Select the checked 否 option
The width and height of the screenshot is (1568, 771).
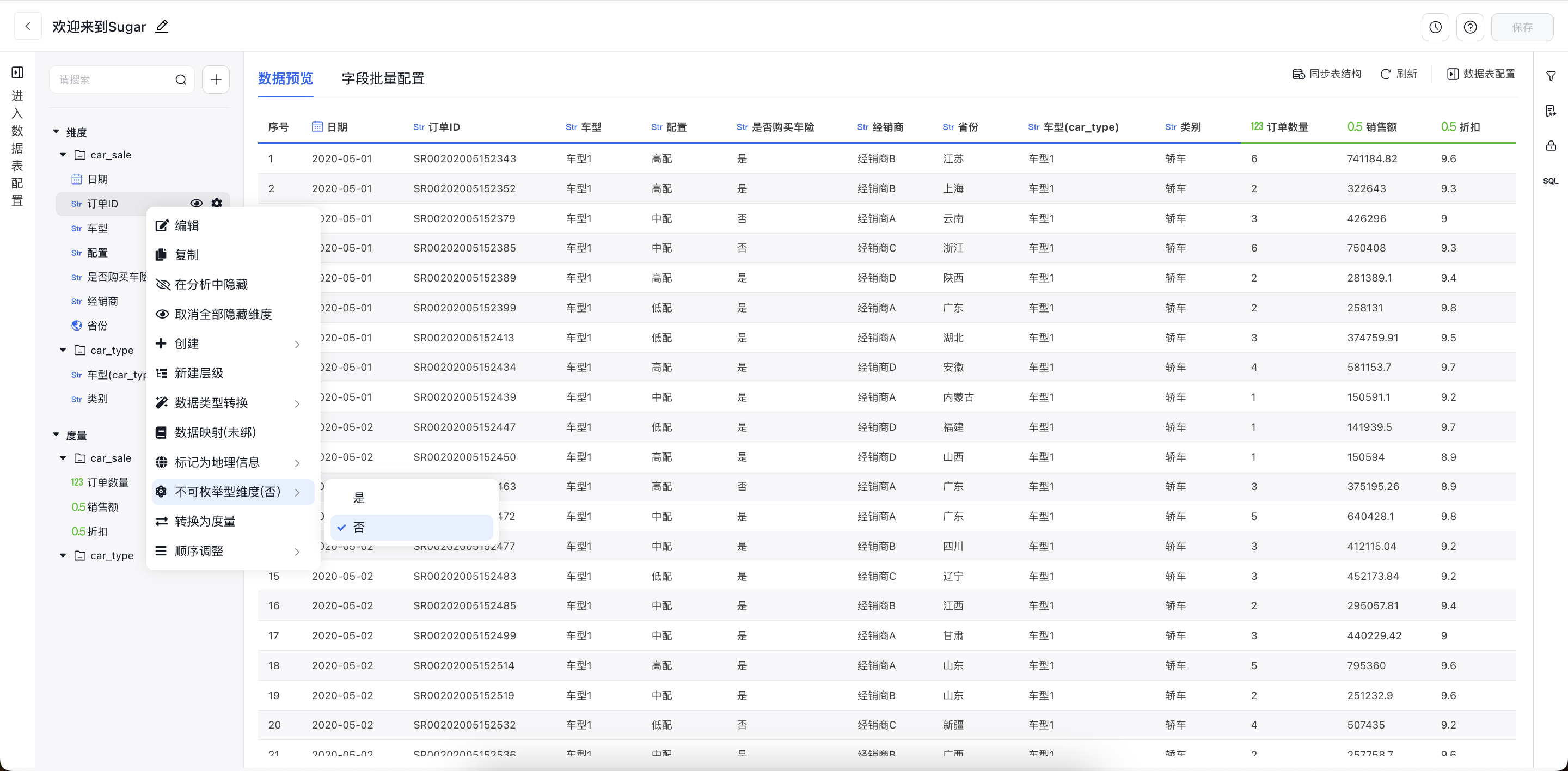coord(412,528)
